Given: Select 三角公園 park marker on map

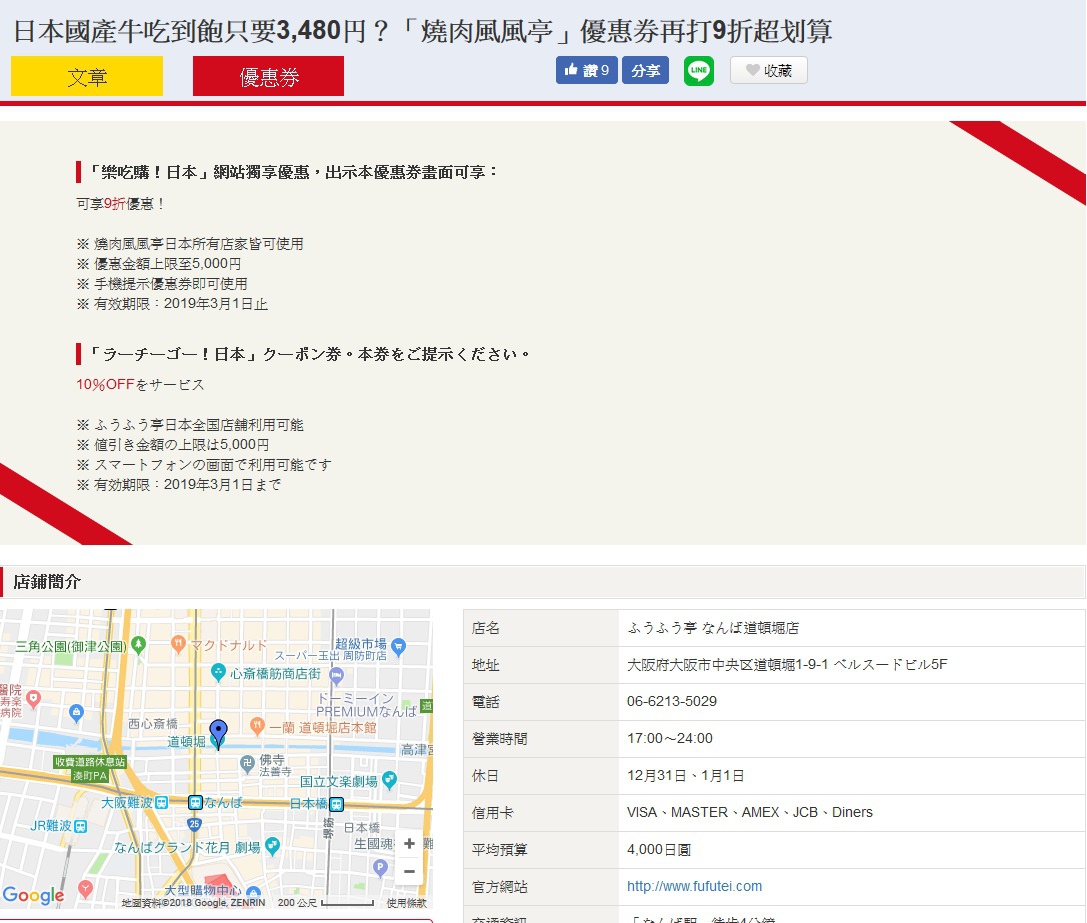Looking at the screenshot, I should coord(139,645).
